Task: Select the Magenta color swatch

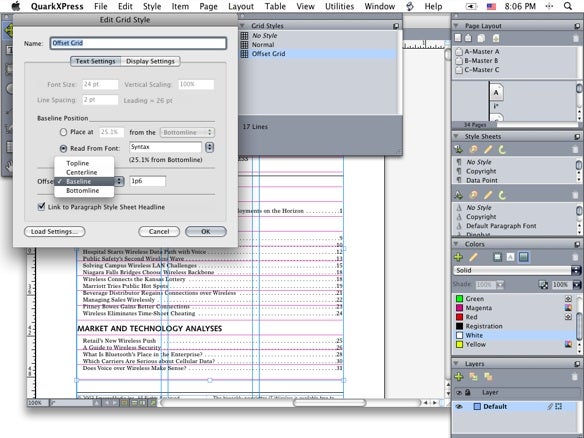Action: [460, 308]
